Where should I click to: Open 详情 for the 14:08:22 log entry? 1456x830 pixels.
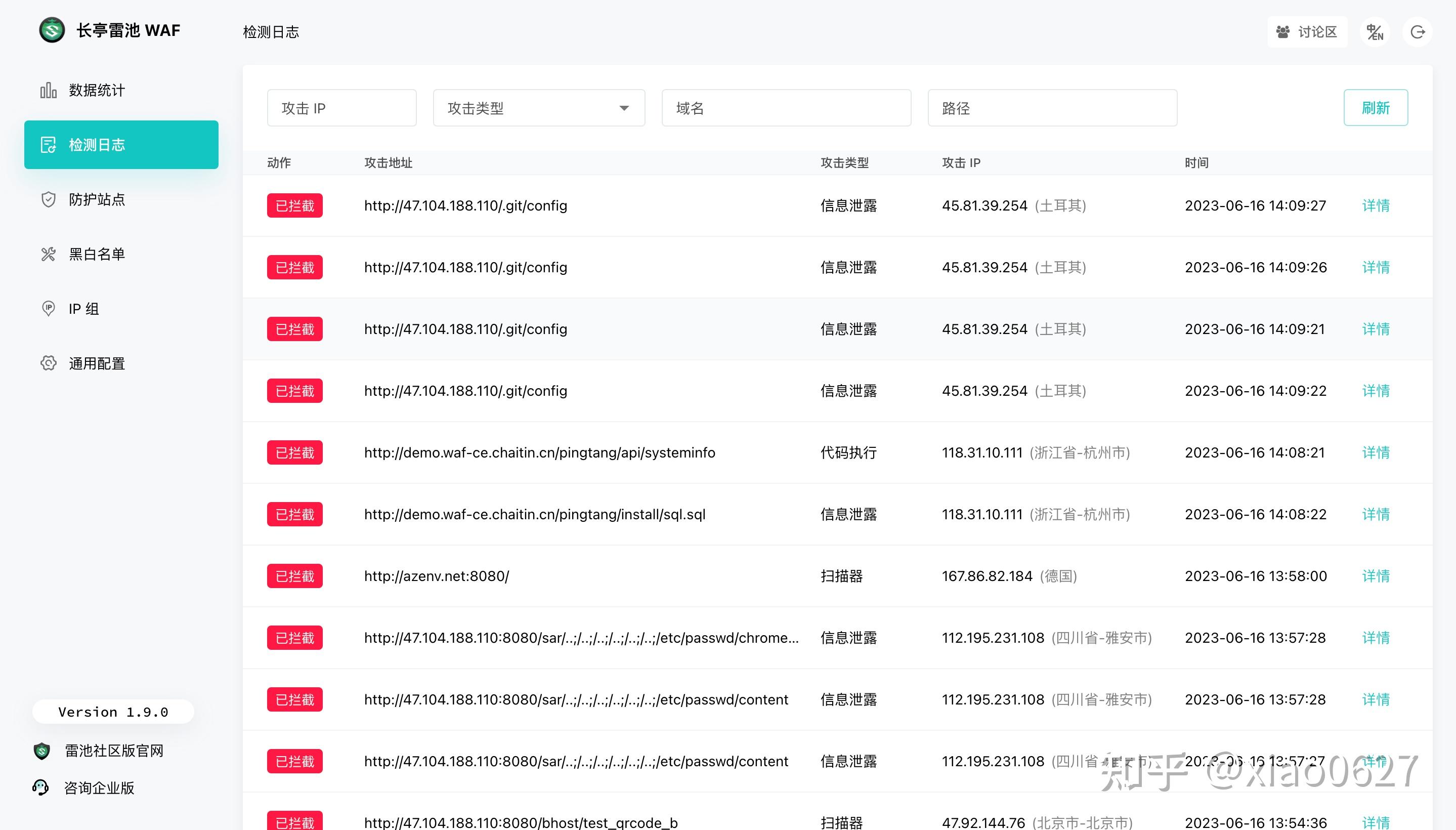click(1376, 514)
